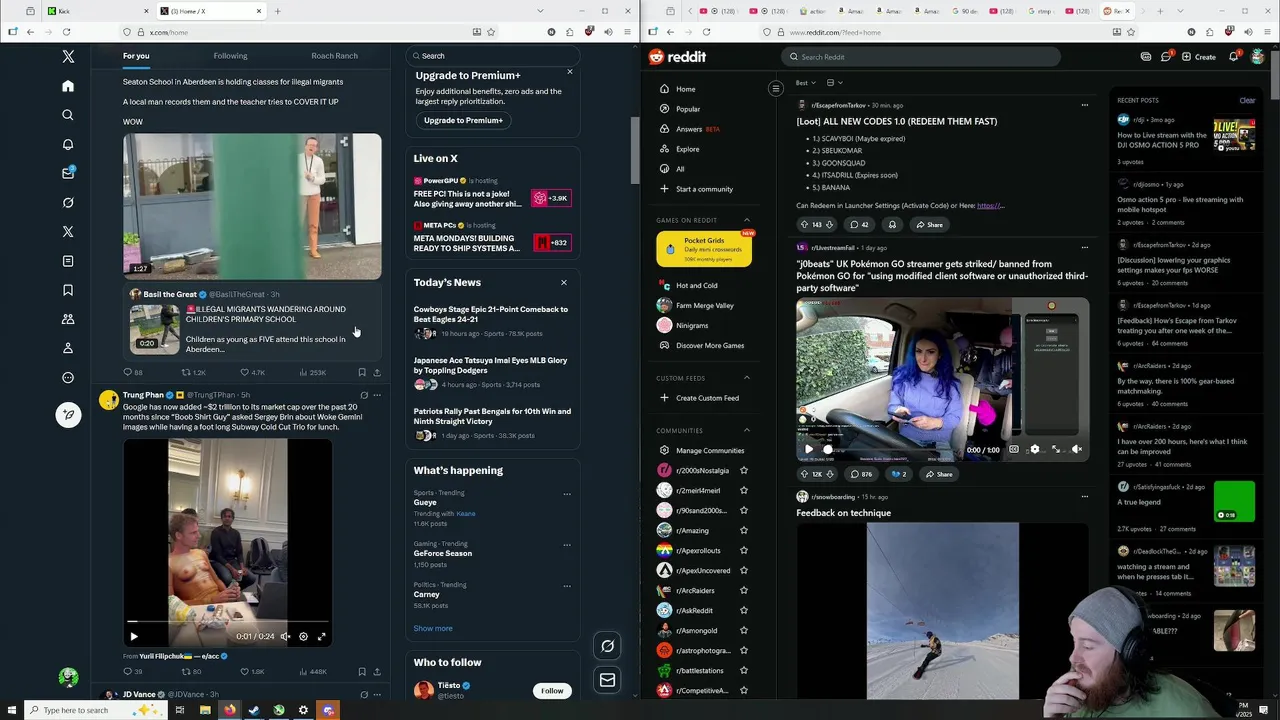Play the Trung Phan video on X

click(x=134, y=636)
